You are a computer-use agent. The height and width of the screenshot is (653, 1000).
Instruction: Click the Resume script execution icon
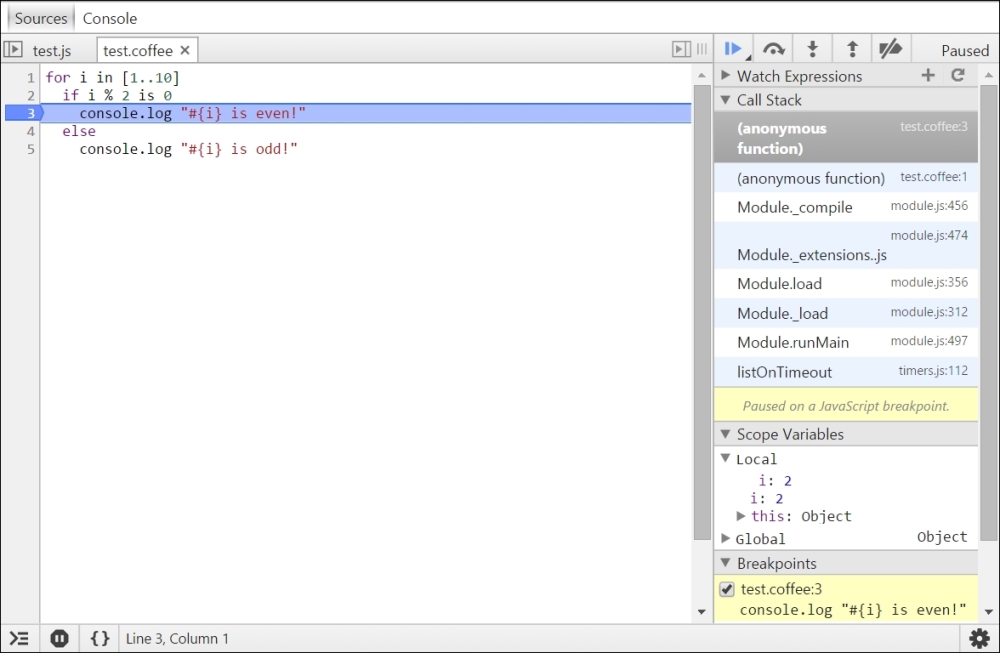tap(733, 47)
